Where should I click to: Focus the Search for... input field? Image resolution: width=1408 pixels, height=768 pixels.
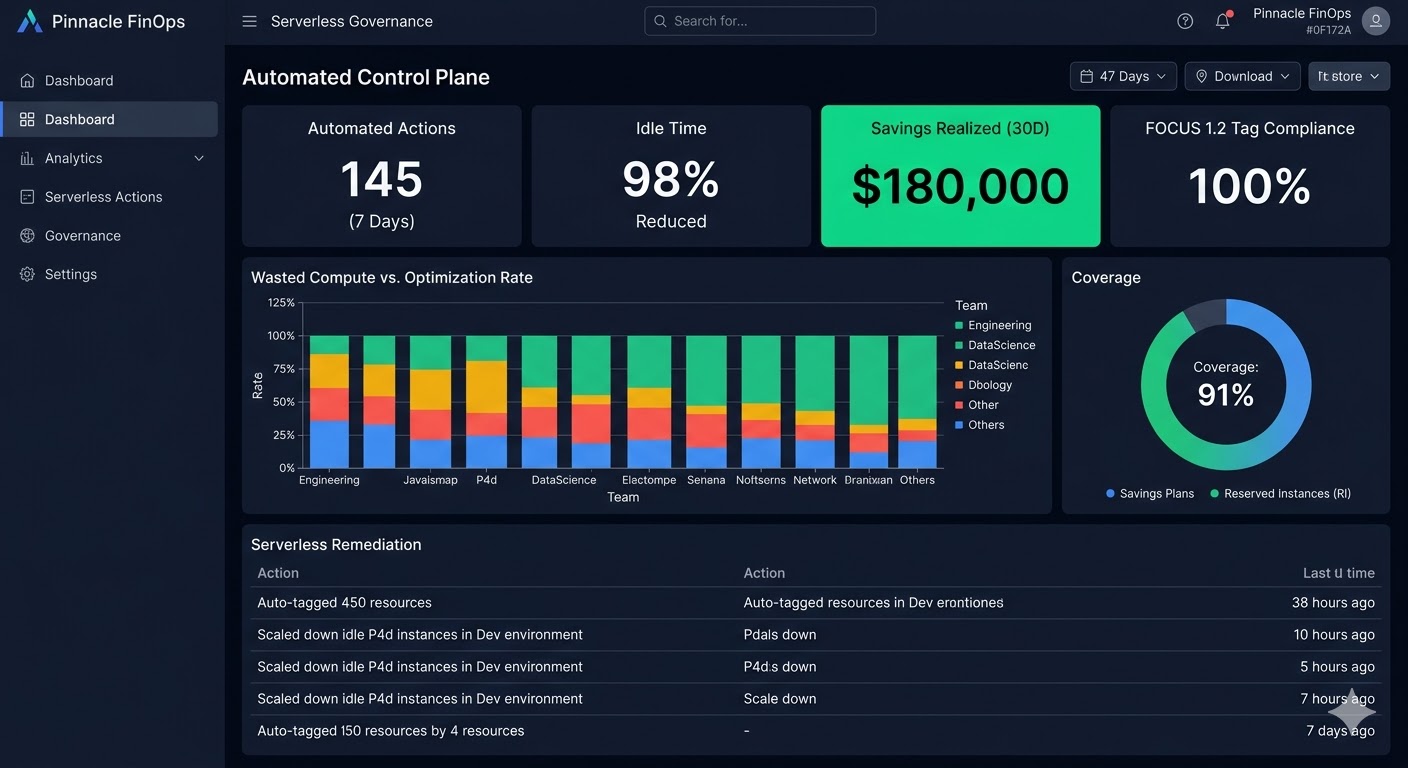point(760,21)
